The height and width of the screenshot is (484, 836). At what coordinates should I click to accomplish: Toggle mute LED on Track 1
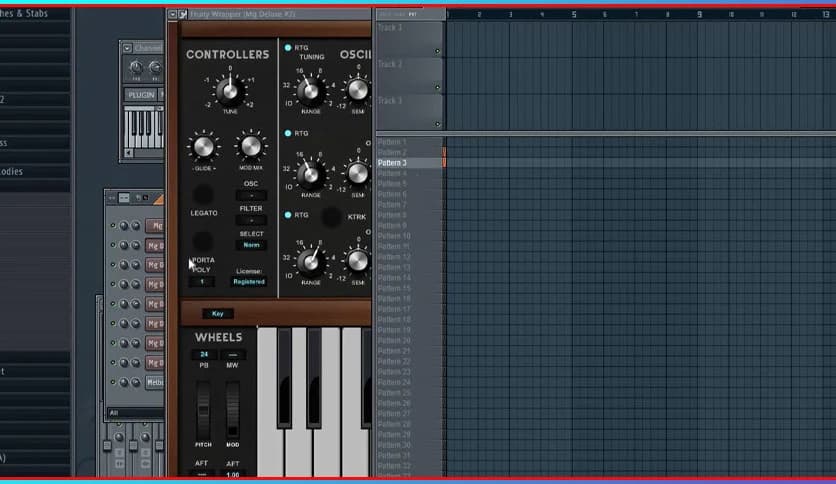(x=438, y=51)
